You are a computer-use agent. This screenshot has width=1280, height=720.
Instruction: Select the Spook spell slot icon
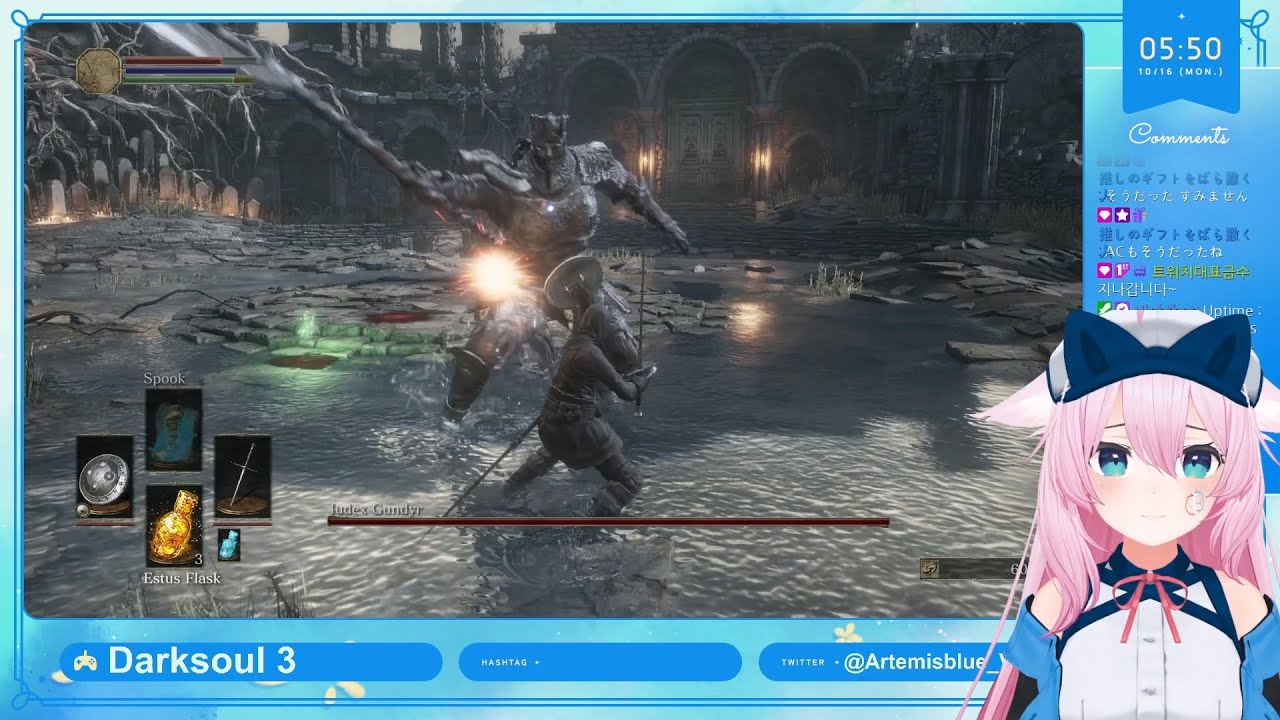[174, 429]
